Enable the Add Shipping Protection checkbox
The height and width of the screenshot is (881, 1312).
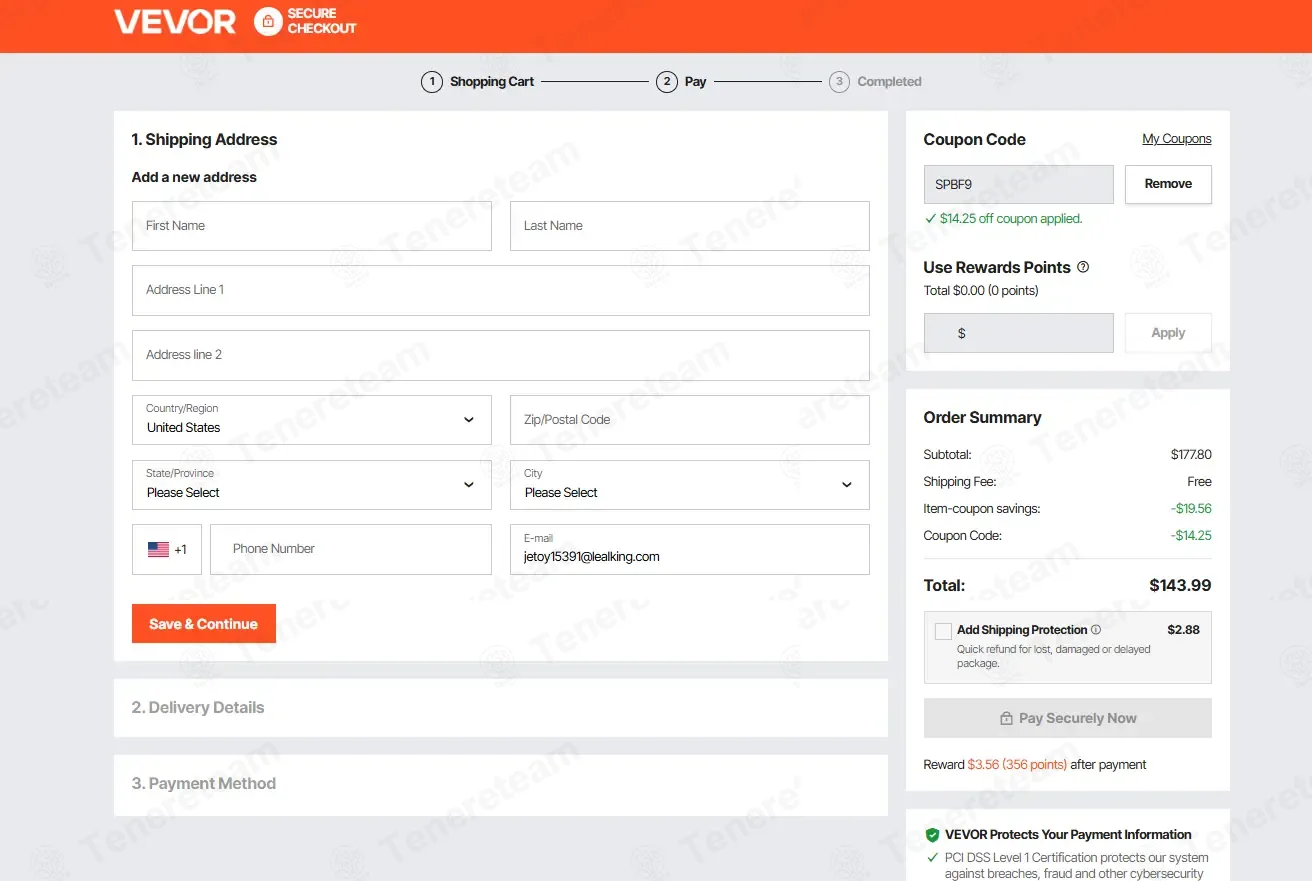tap(943, 631)
